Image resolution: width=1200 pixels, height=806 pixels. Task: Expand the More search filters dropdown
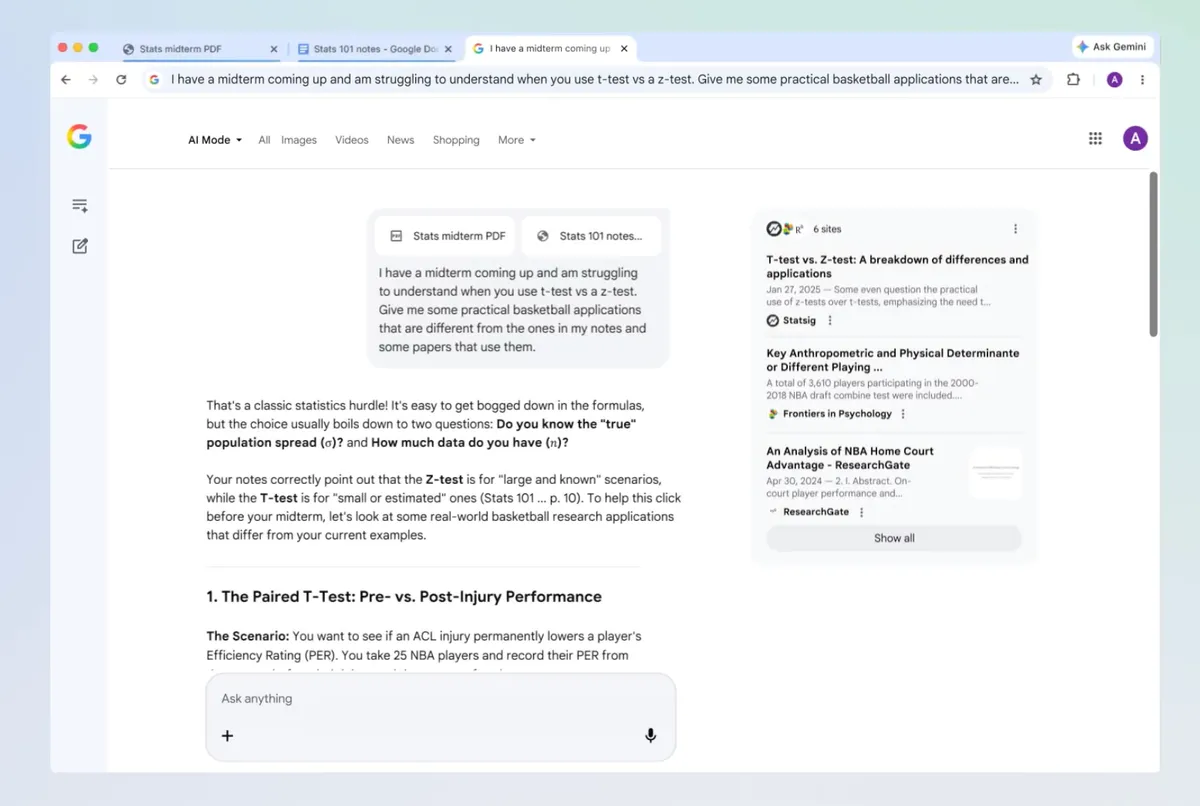point(516,140)
